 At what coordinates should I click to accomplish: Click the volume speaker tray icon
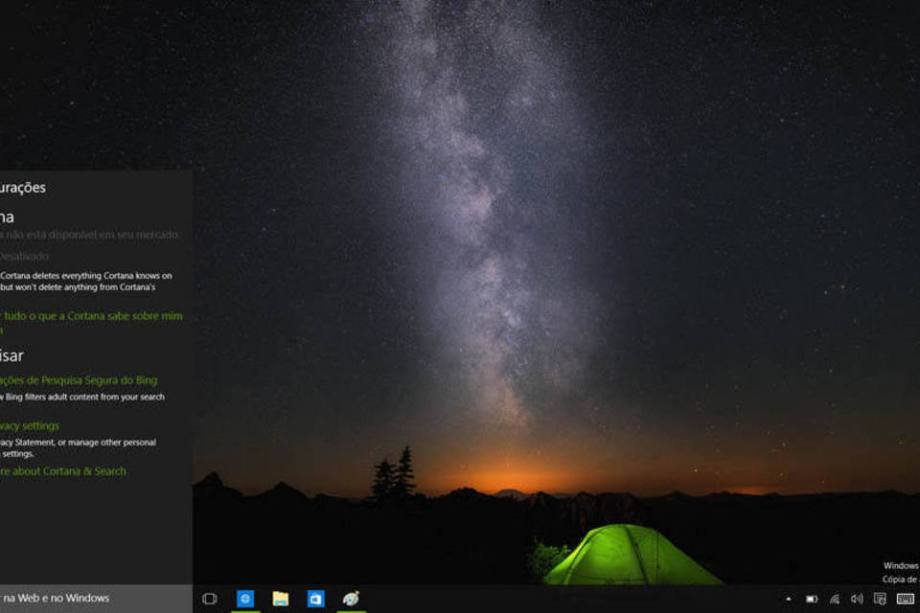(857, 599)
